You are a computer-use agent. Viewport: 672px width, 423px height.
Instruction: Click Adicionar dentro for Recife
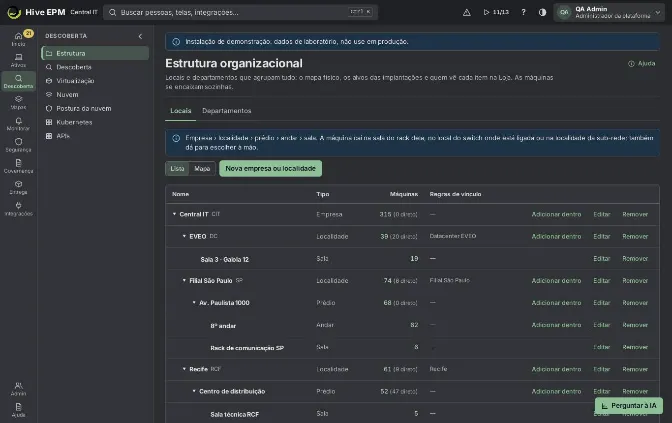pos(556,369)
